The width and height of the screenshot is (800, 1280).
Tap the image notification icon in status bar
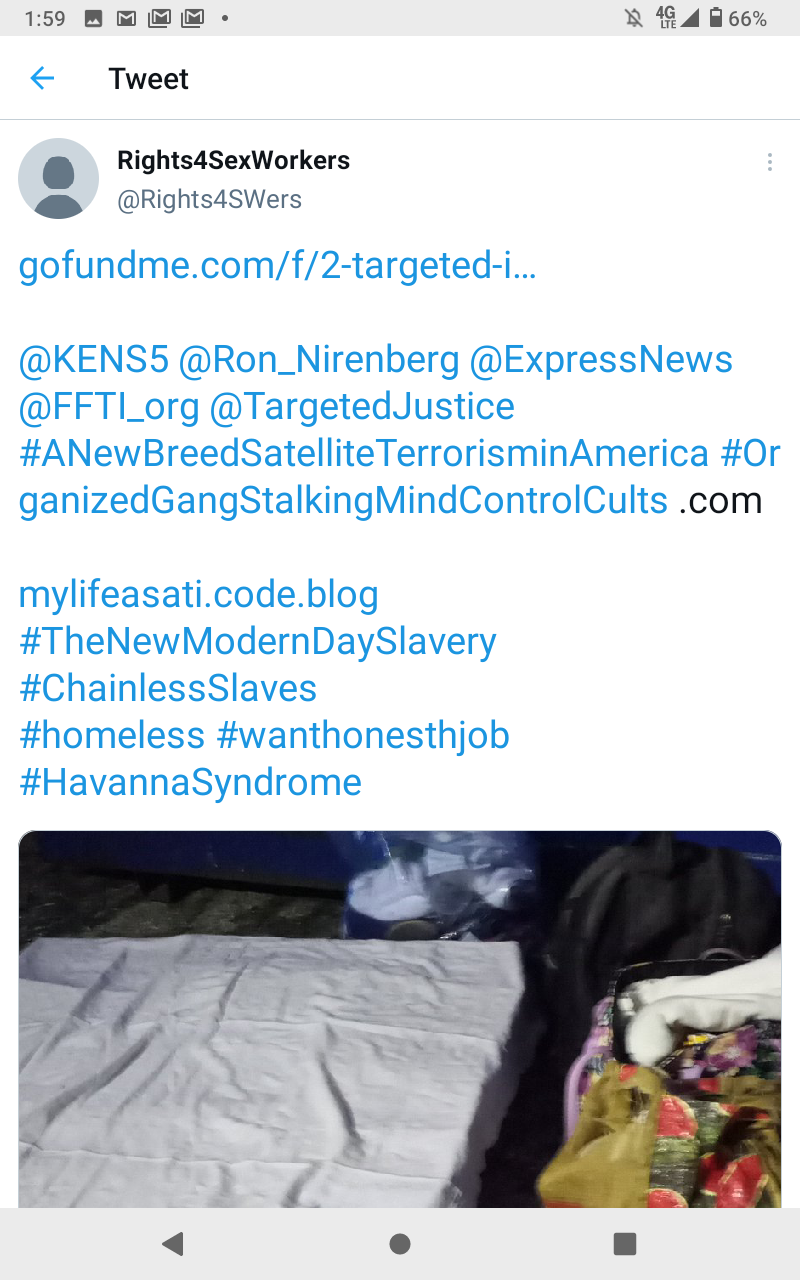(x=94, y=18)
